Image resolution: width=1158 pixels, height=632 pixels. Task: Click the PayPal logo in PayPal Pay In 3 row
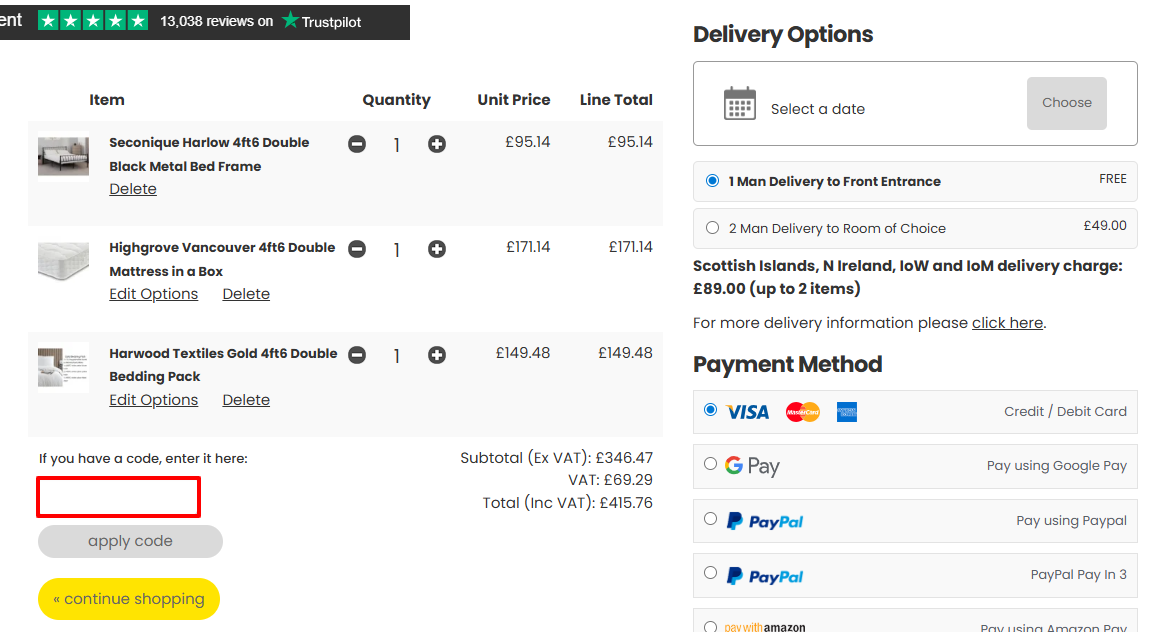(x=765, y=576)
